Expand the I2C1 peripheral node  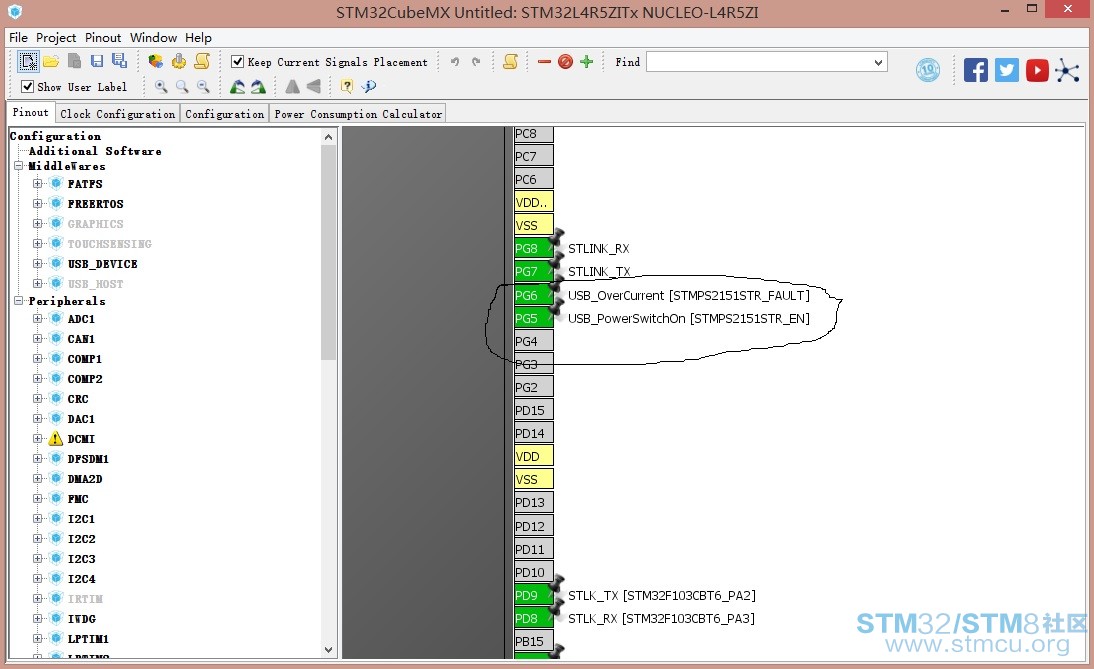pyautogui.click(x=38, y=518)
